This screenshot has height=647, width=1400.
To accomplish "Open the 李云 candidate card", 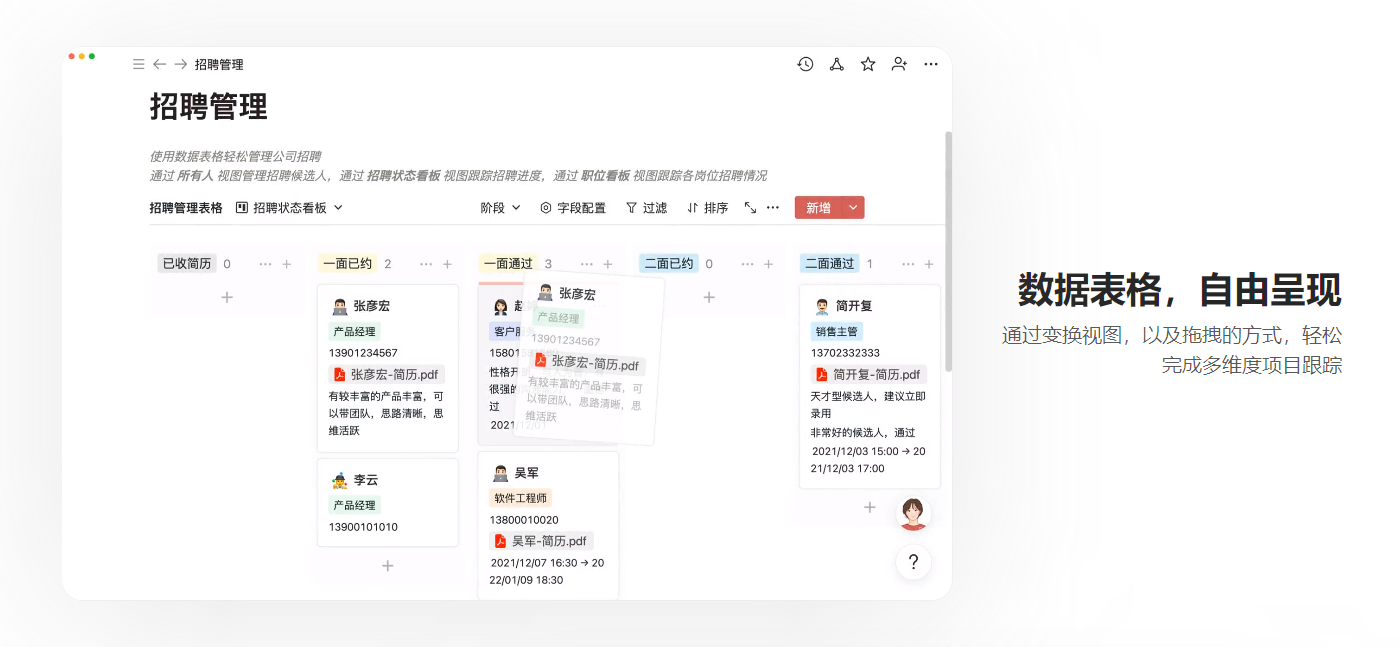I will (x=387, y=502).
